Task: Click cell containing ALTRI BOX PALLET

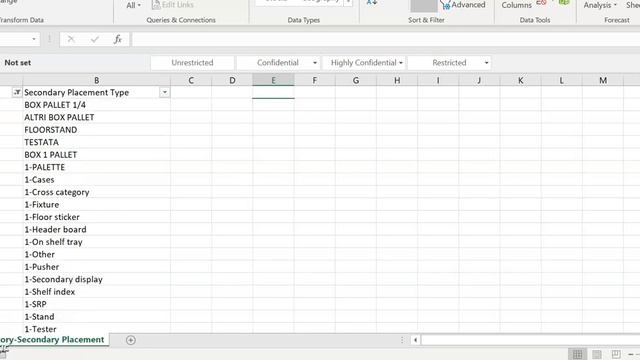Action: [x=96, y=118]
